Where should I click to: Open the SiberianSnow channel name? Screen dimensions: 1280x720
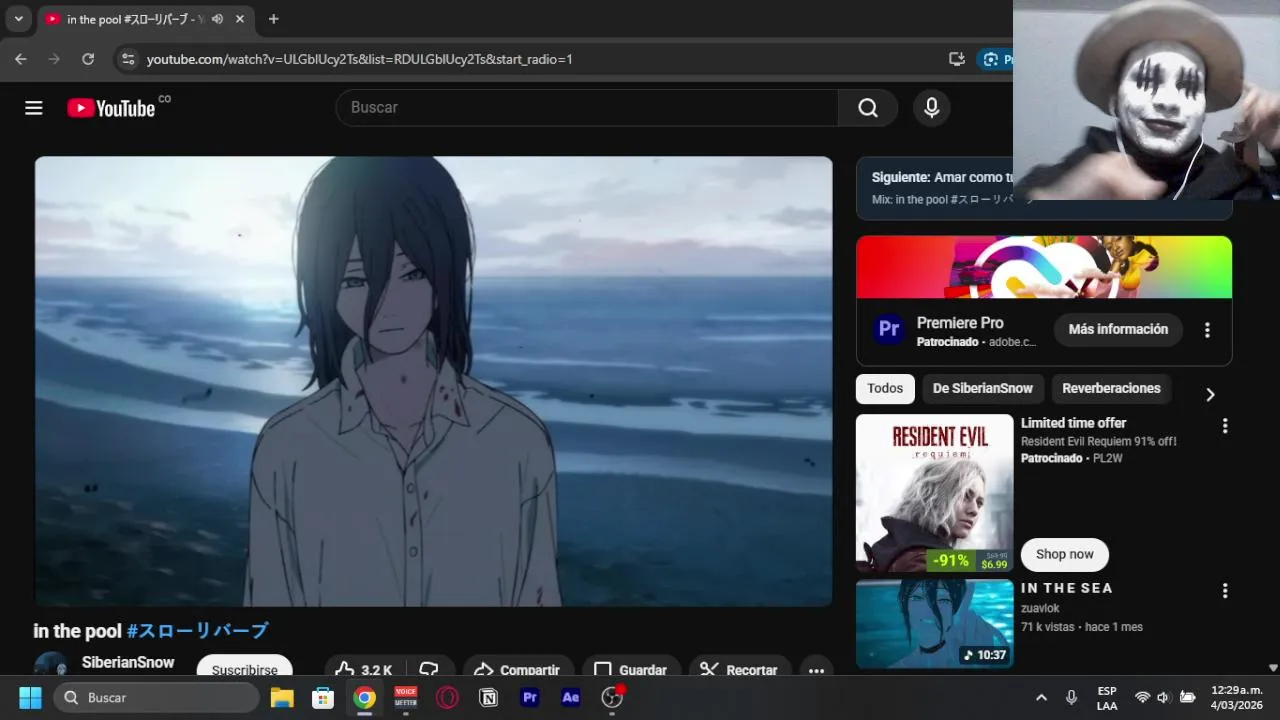[x=128, y=662]
